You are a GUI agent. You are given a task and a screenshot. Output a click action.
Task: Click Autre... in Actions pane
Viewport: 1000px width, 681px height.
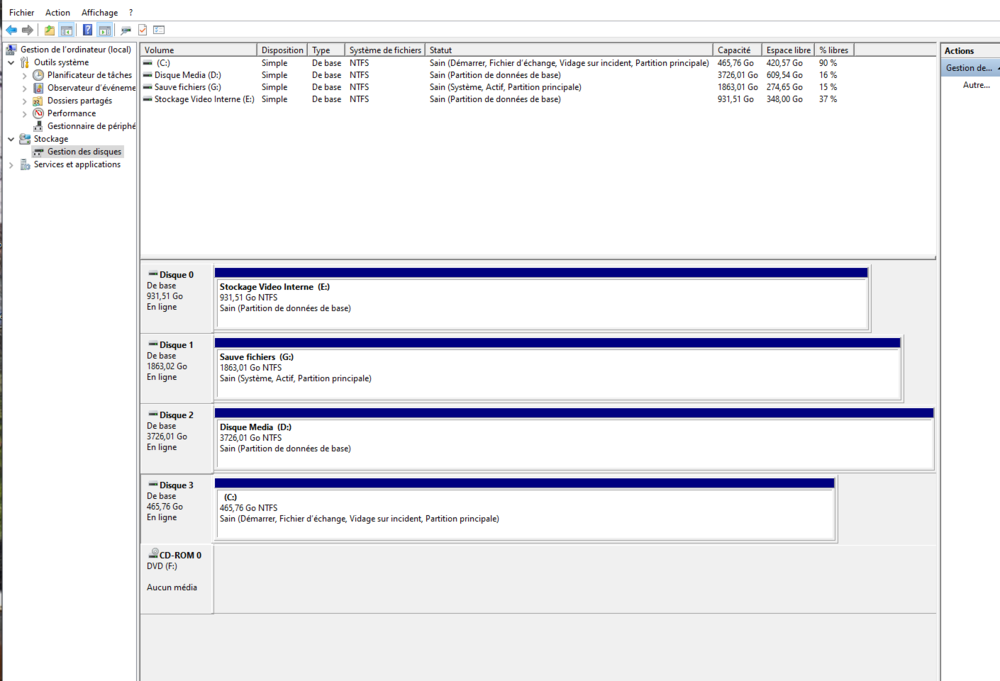976,85
